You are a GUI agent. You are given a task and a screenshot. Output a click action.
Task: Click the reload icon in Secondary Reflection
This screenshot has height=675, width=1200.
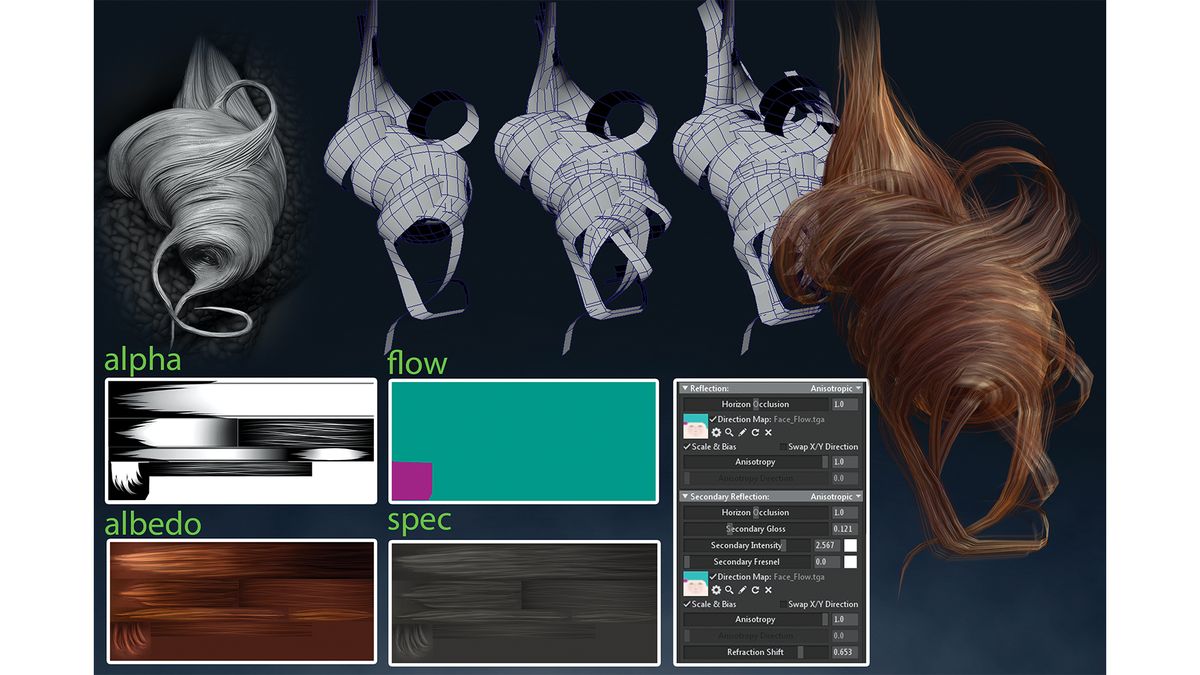click(x=756, y=589)
